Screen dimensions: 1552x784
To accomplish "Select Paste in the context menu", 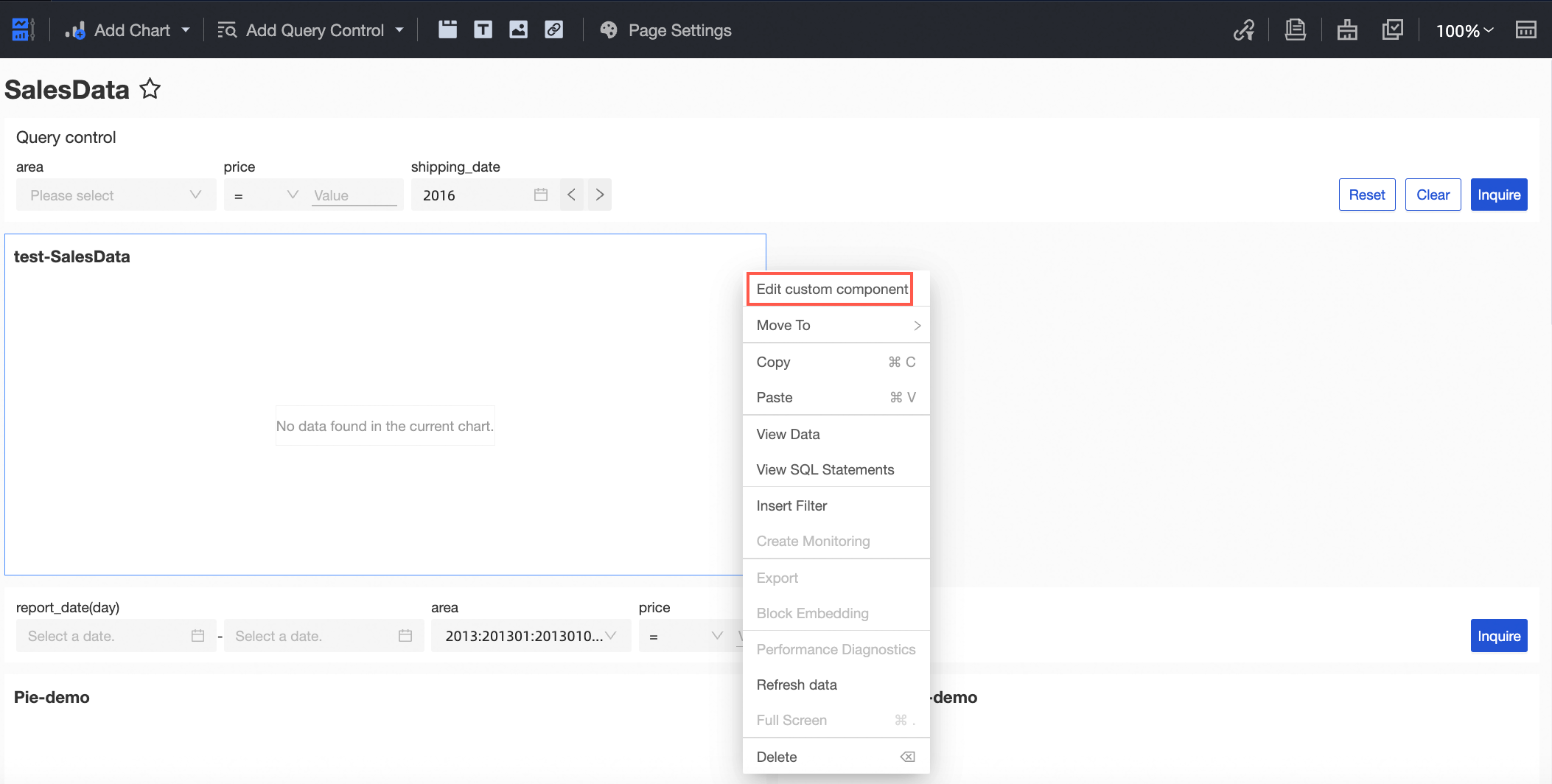I will click(x=836, y=397).
